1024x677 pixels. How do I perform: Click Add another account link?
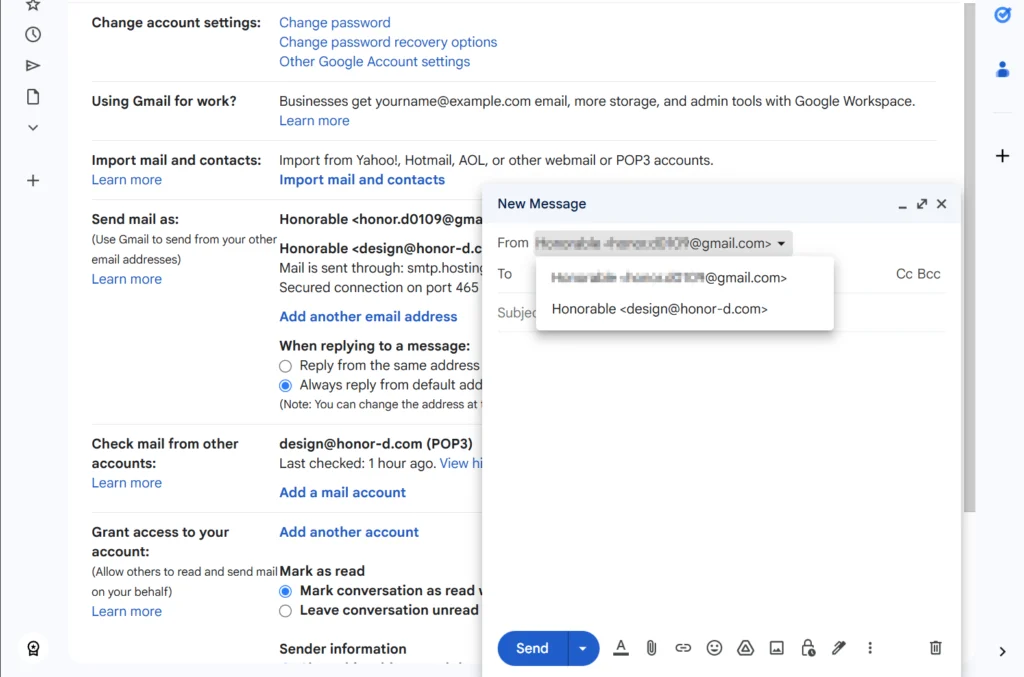coord(349,532)
